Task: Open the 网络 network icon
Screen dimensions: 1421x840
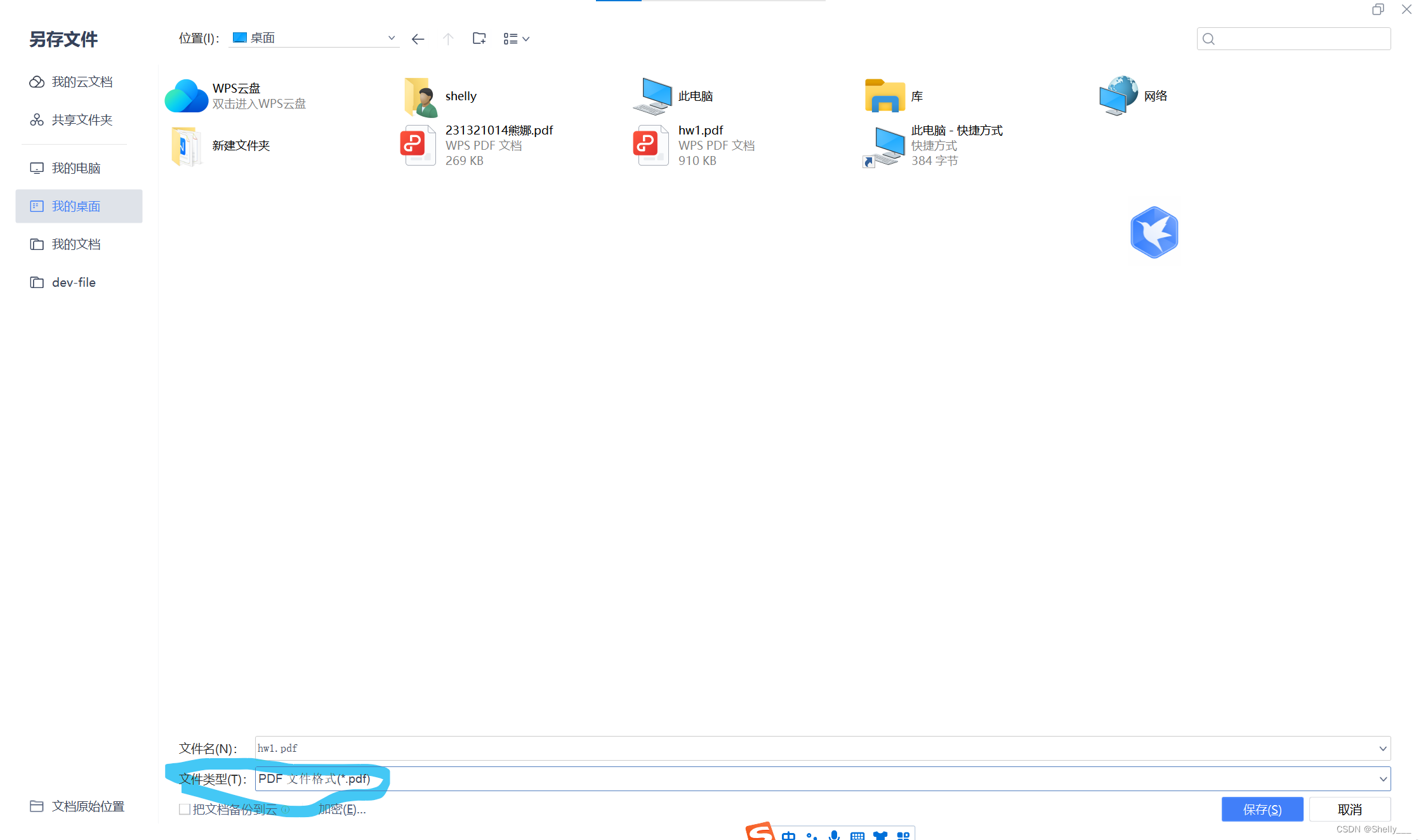Action: 1119,96
